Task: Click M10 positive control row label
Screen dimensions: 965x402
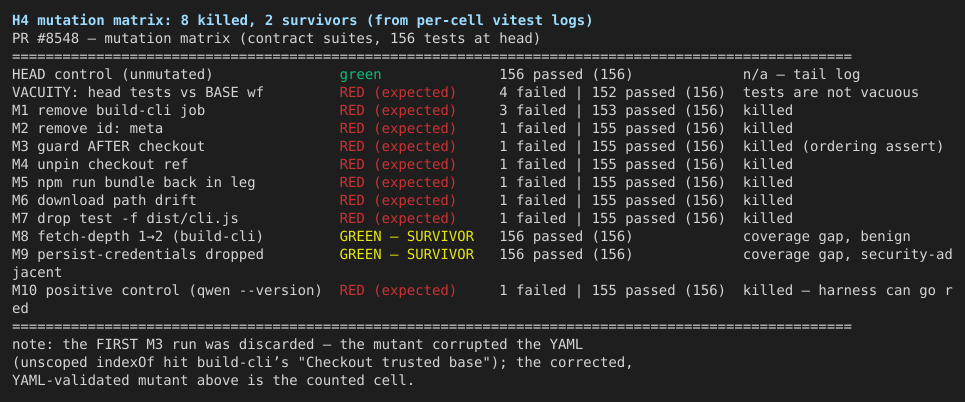Action: pos(167,290)
